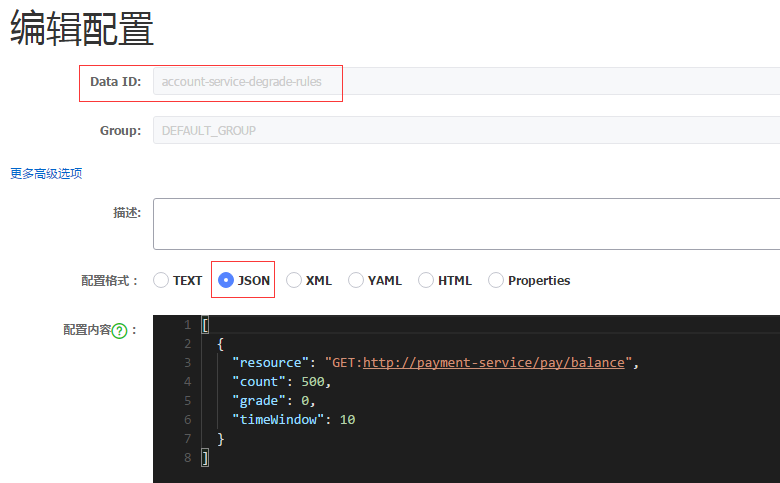Place cursor at closing bracket on line 8
The height and width of the screenshot is (483, 780).
click(x=205, y=457)
